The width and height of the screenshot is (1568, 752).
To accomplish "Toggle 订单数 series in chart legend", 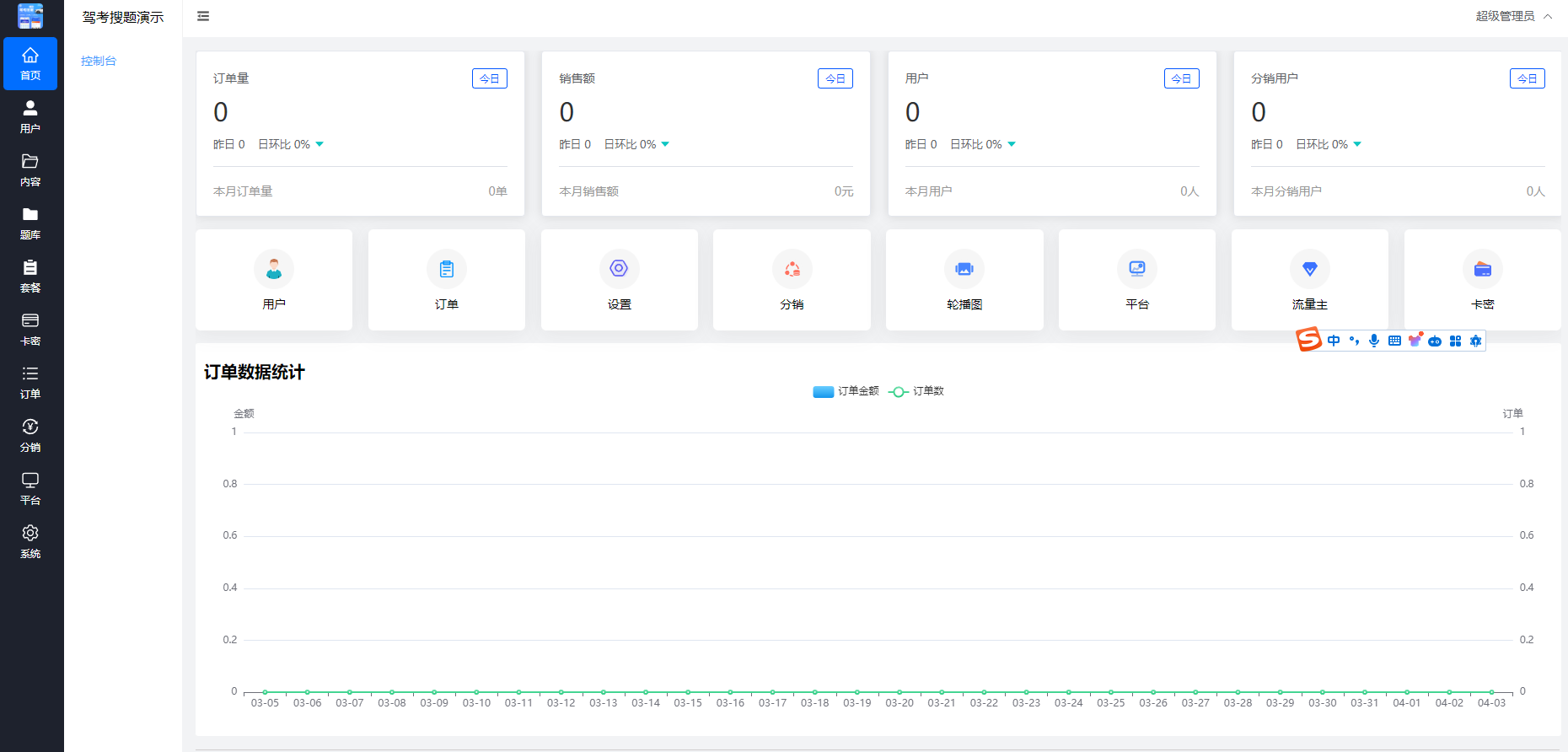I will coord(916,391).
